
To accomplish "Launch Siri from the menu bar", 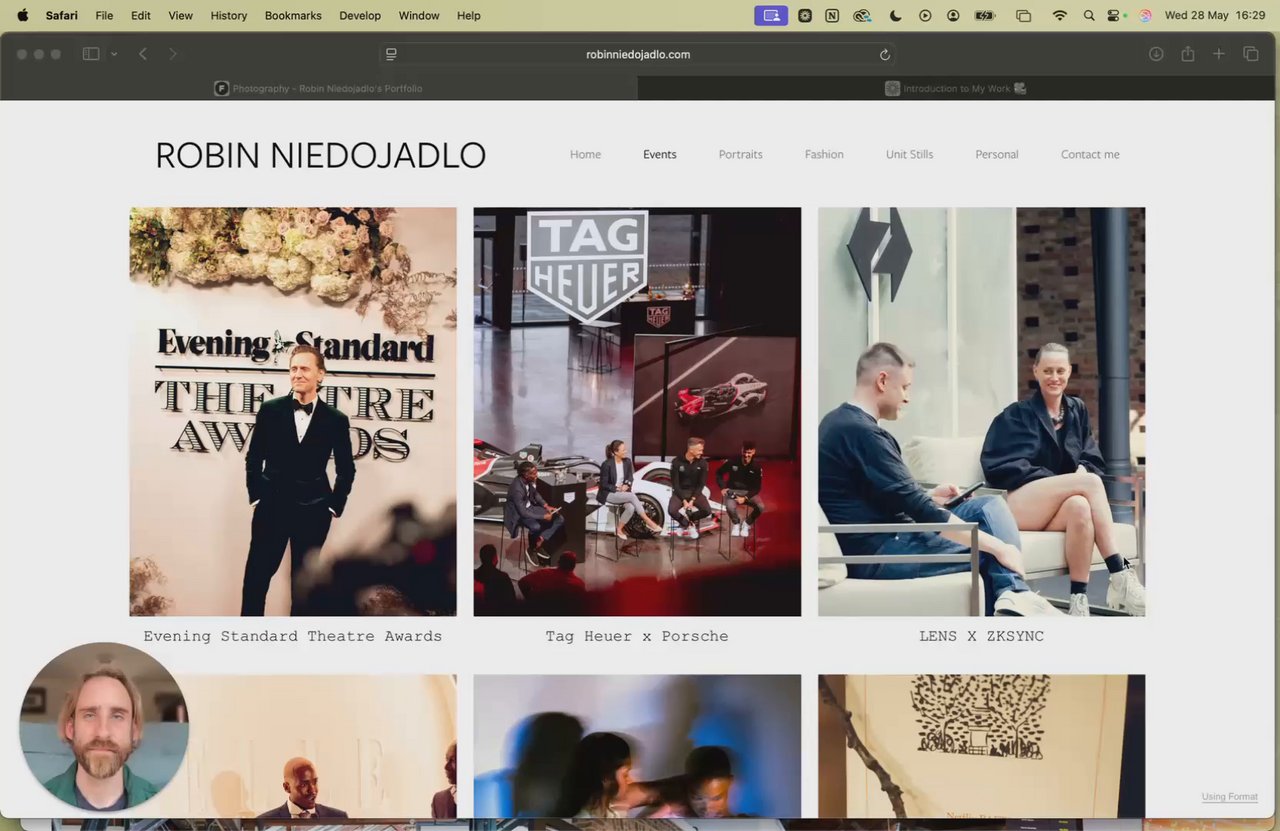I will pyautogui.click(x=1145, y=15).
